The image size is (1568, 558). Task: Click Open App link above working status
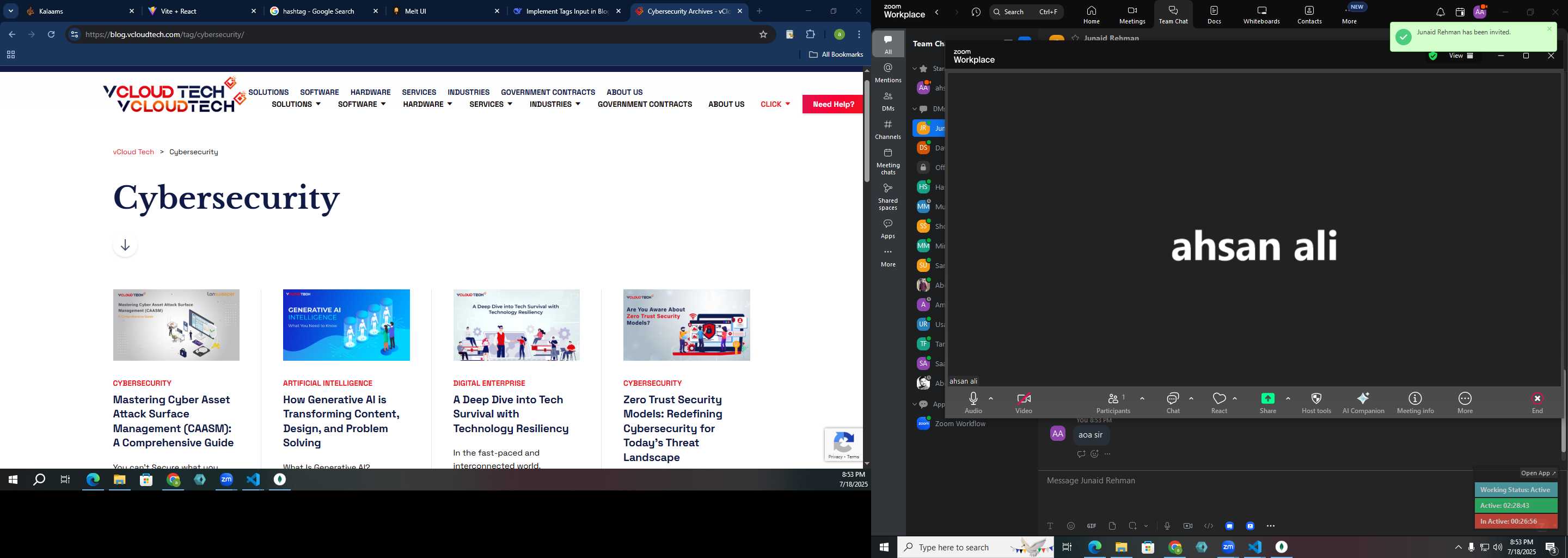click(x=1538, y=474)
